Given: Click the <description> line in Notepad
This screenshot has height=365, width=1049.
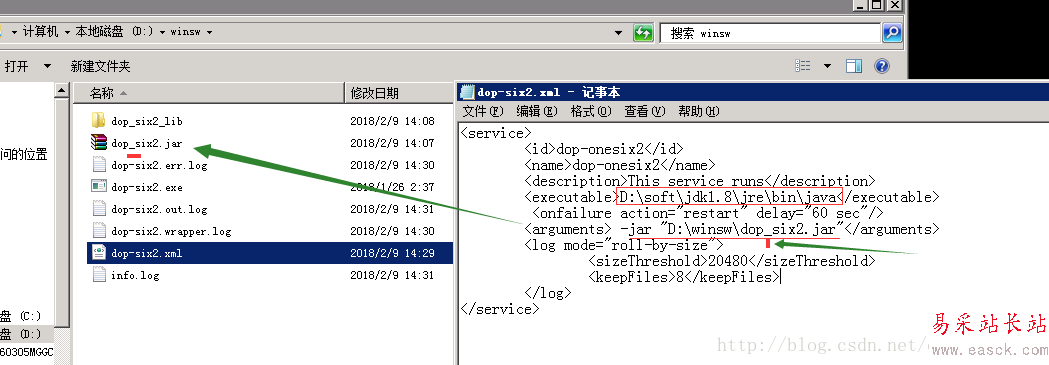Looking at the screenshot, I should pyautogui.click(x=700, y=181).
